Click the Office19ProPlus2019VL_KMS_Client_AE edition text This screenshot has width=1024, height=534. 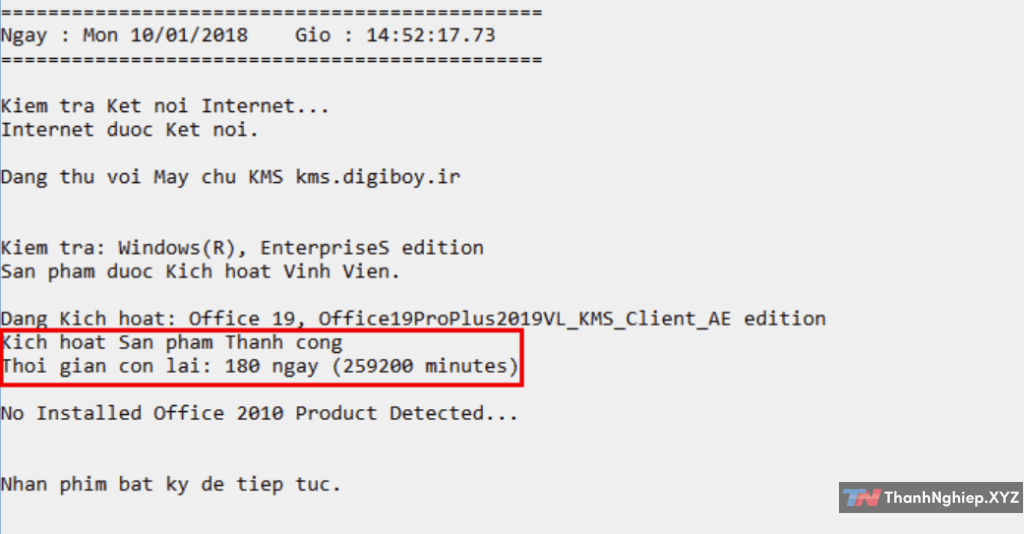click(572, 319)
